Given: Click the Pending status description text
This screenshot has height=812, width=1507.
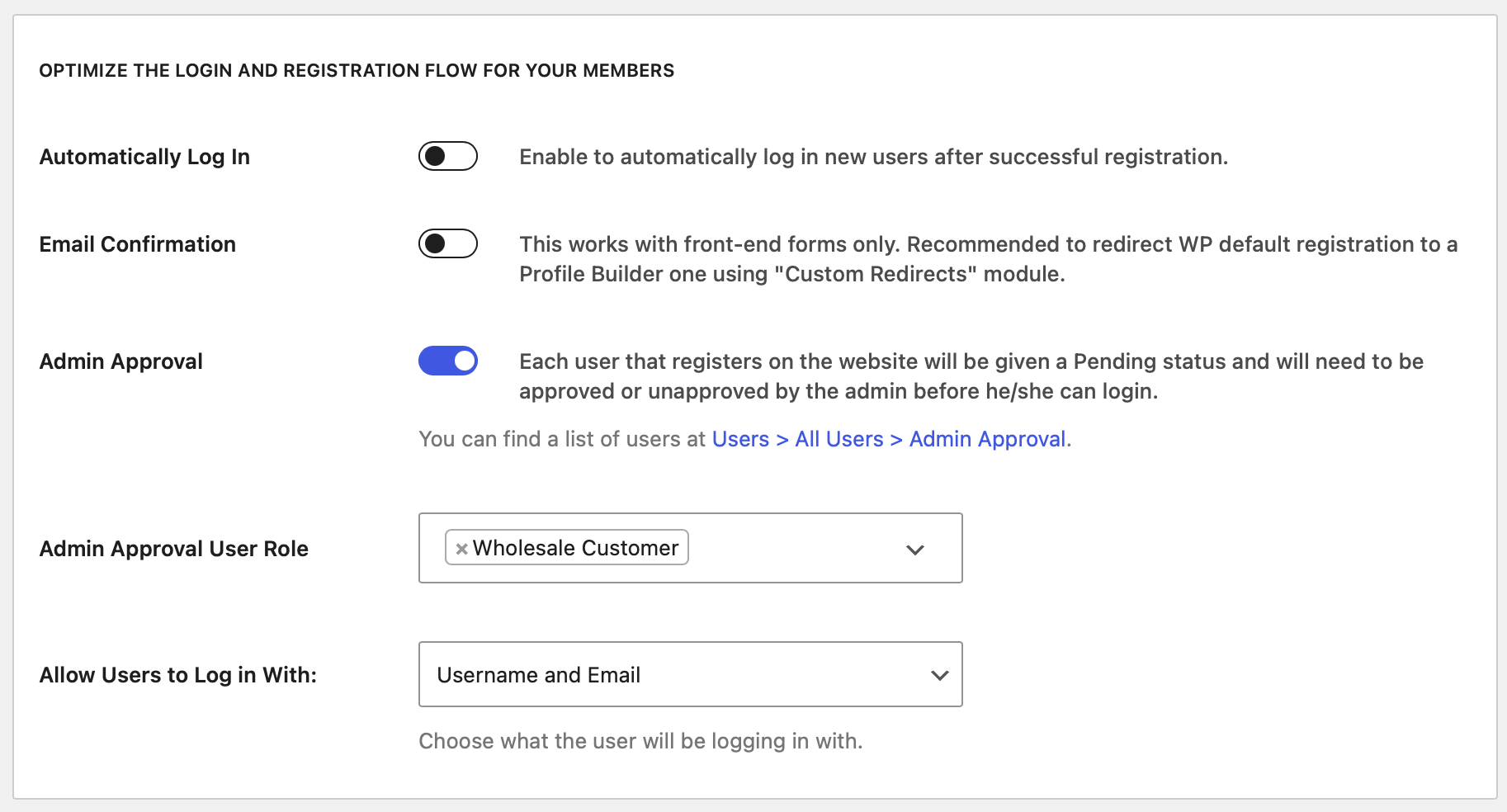Looking at the screenshot, I should tap(971, 376).
